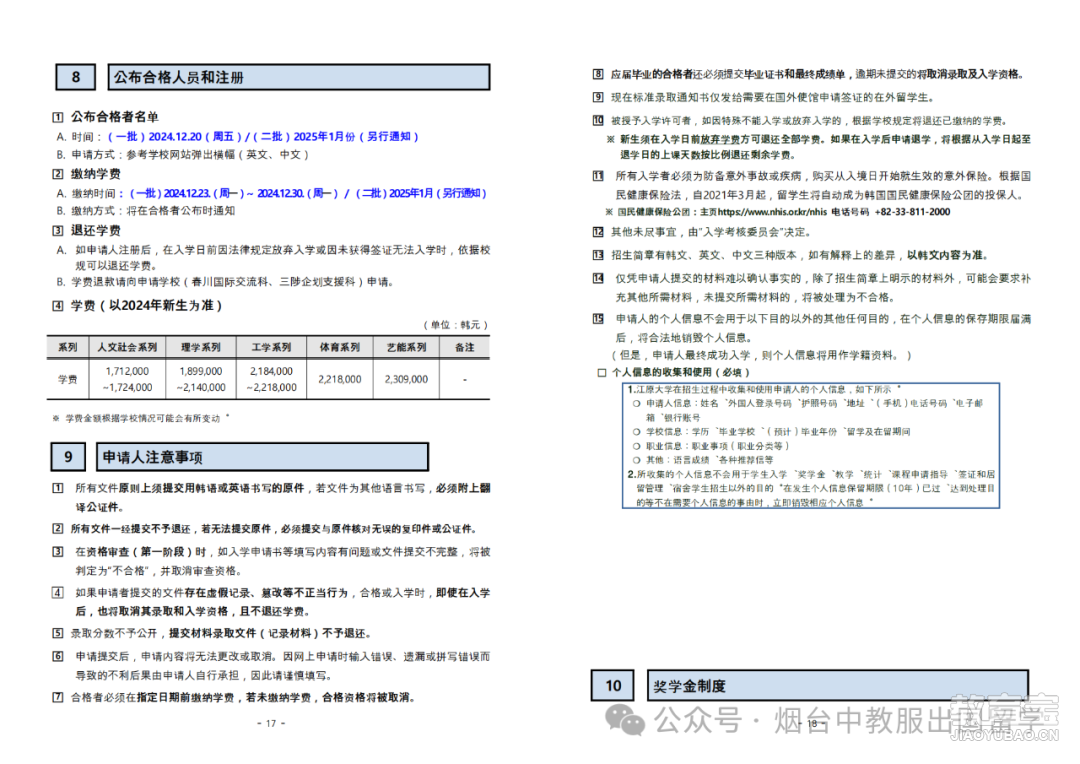1080x764 pixels.
Task: Click the line "缴纳方式：将在合格者公布时通知"
Action: coord(153,210)
